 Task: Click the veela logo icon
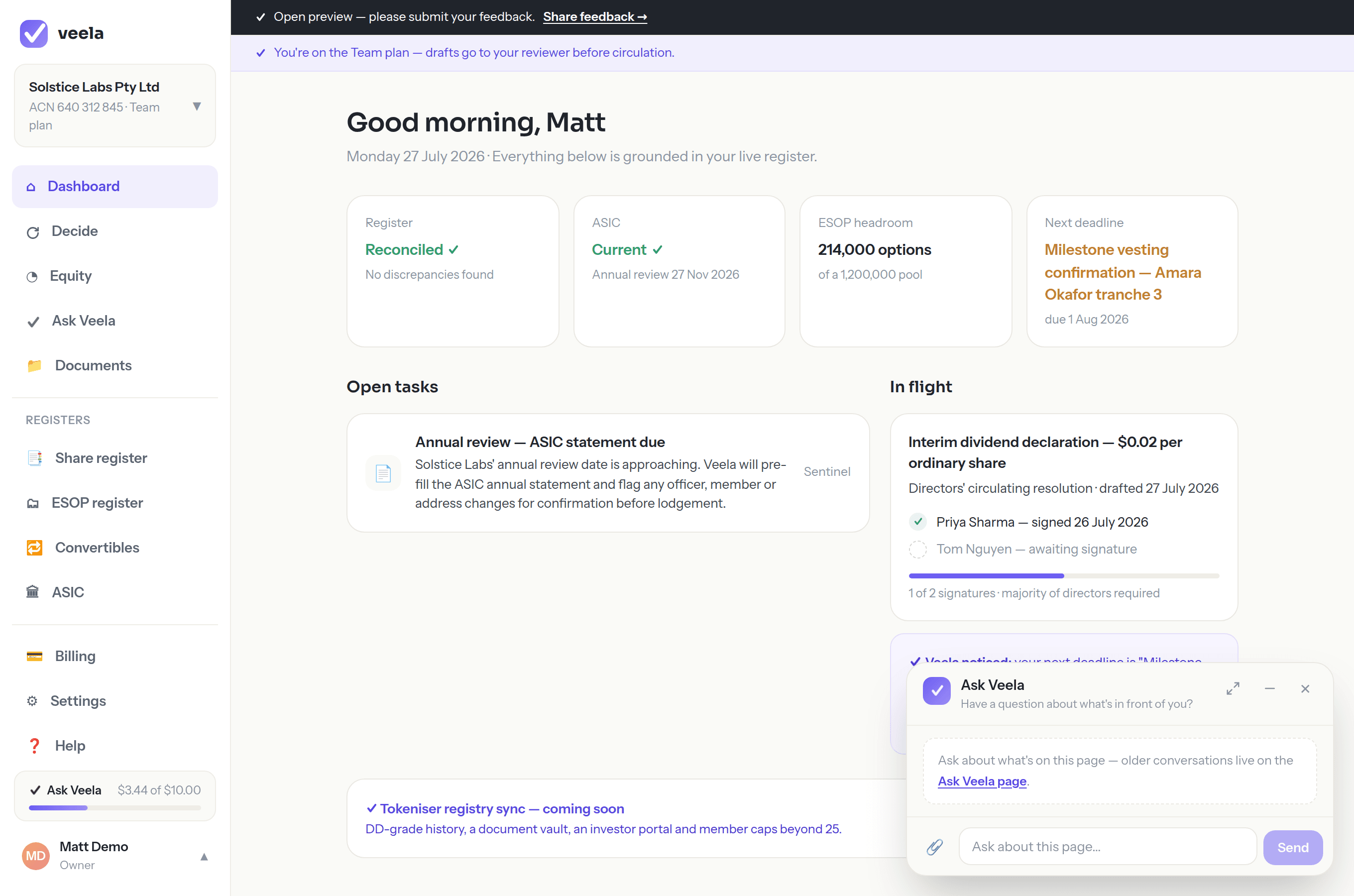tap(34, 34)
